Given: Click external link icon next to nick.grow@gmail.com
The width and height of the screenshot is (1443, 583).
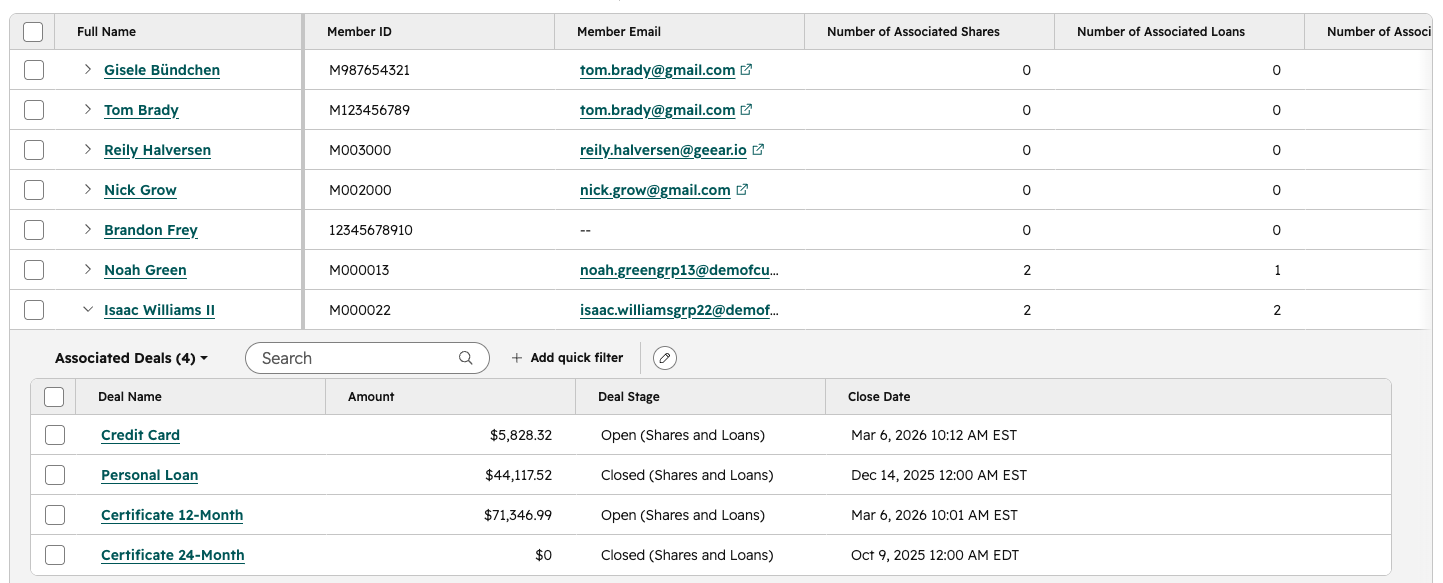Looking at the screenshot, I should 742,190.
